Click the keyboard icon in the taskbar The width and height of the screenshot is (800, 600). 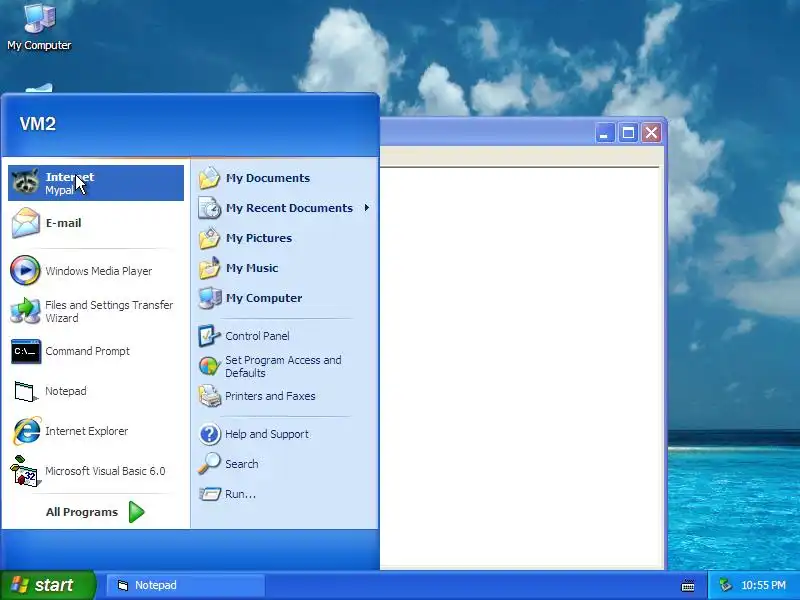[x=688, y=586]
